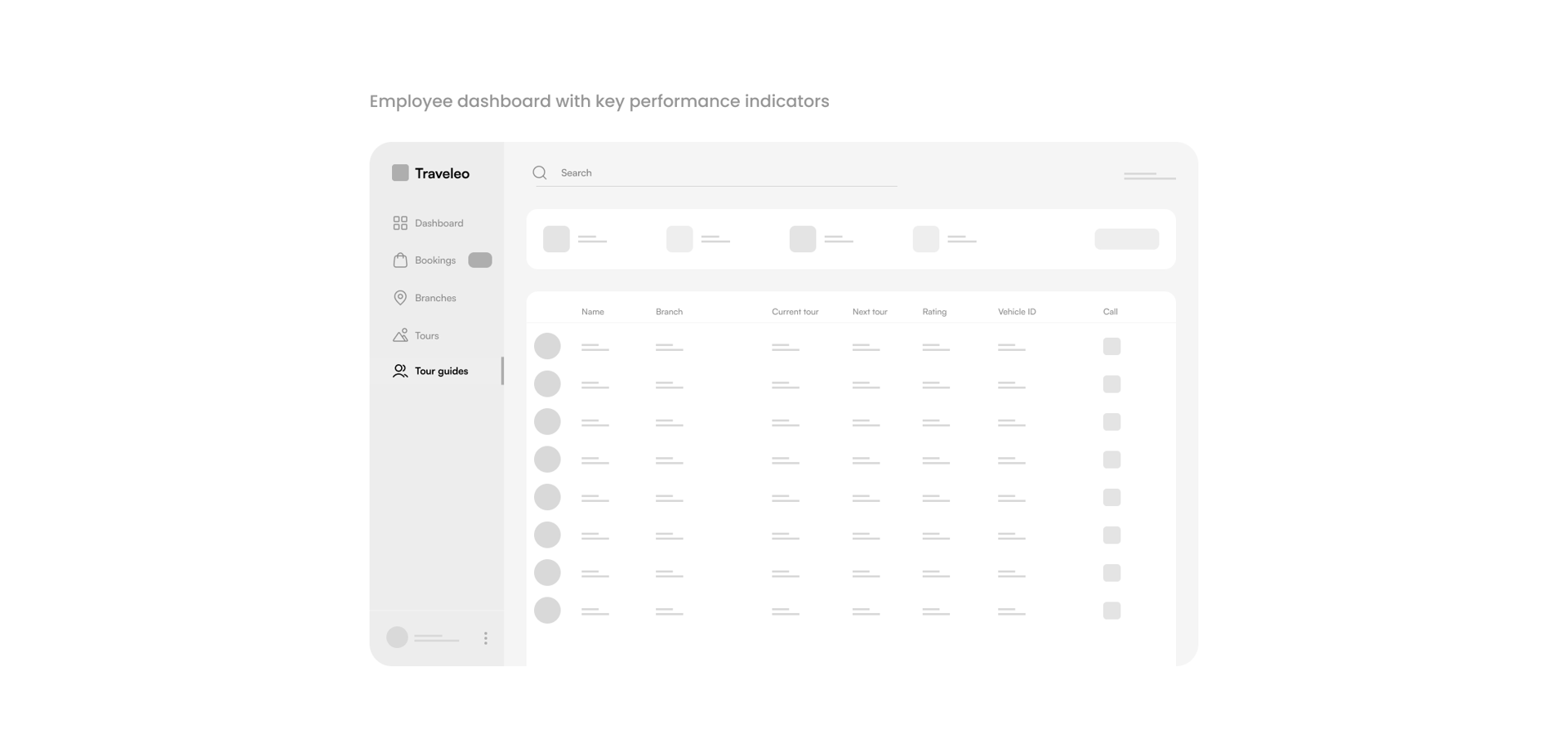Click the Call button in last row

1111,611
